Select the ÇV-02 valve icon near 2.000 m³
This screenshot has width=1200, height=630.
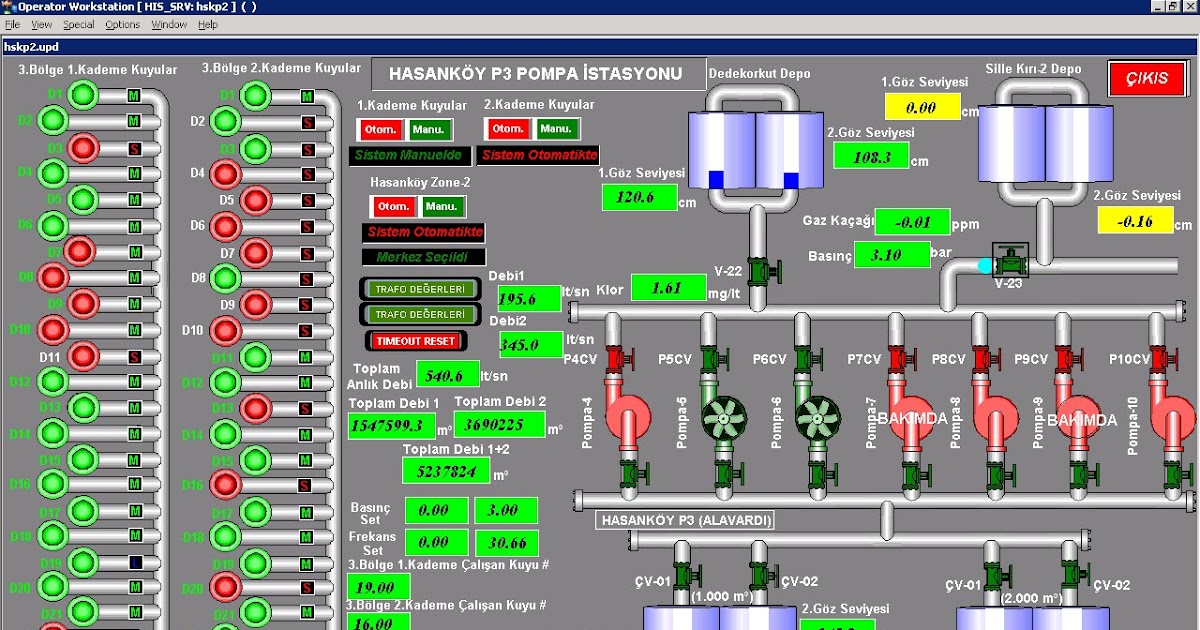(1073, 574)
